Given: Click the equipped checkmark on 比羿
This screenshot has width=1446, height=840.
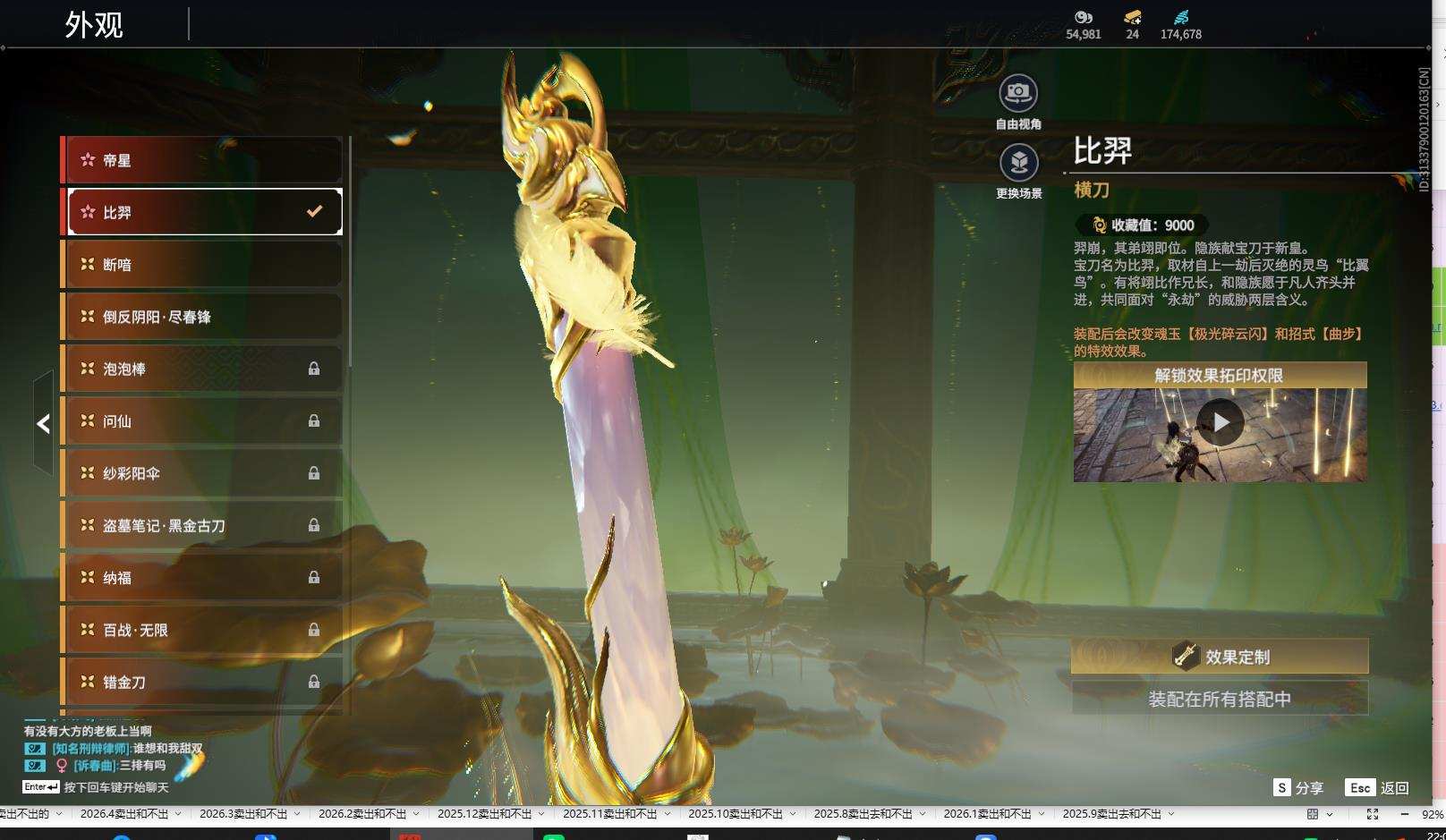Looking at the screenshot, I should (314, 212).
